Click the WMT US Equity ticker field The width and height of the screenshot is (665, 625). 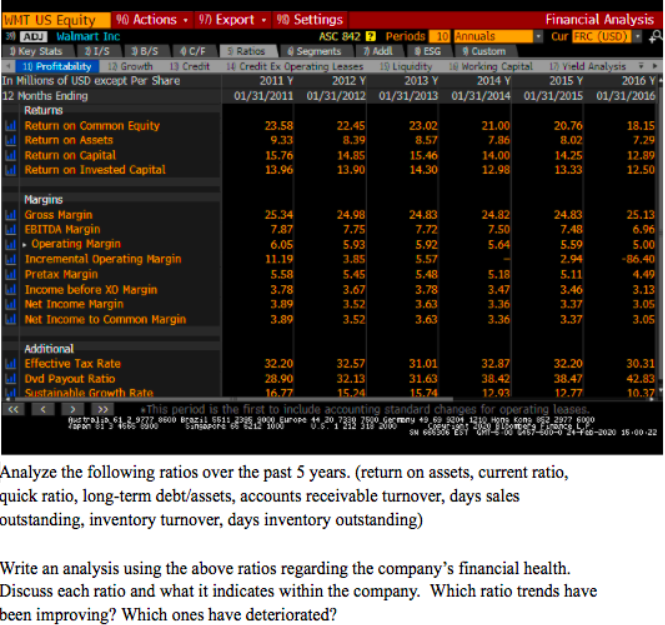pos(56,20)
